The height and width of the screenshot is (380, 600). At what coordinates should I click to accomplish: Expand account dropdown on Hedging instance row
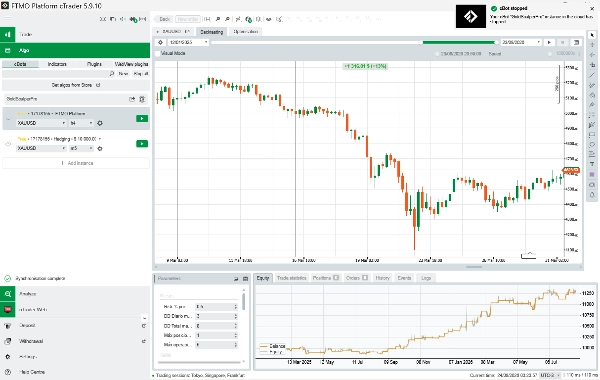tap(100, 139)
